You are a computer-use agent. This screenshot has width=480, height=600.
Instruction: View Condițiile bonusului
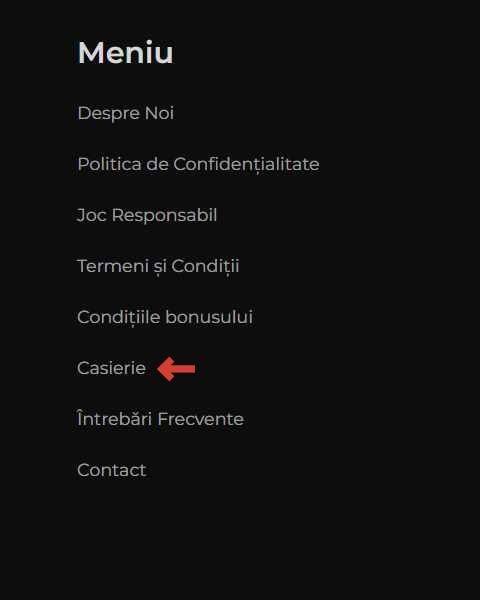click(x=165, y=318)
